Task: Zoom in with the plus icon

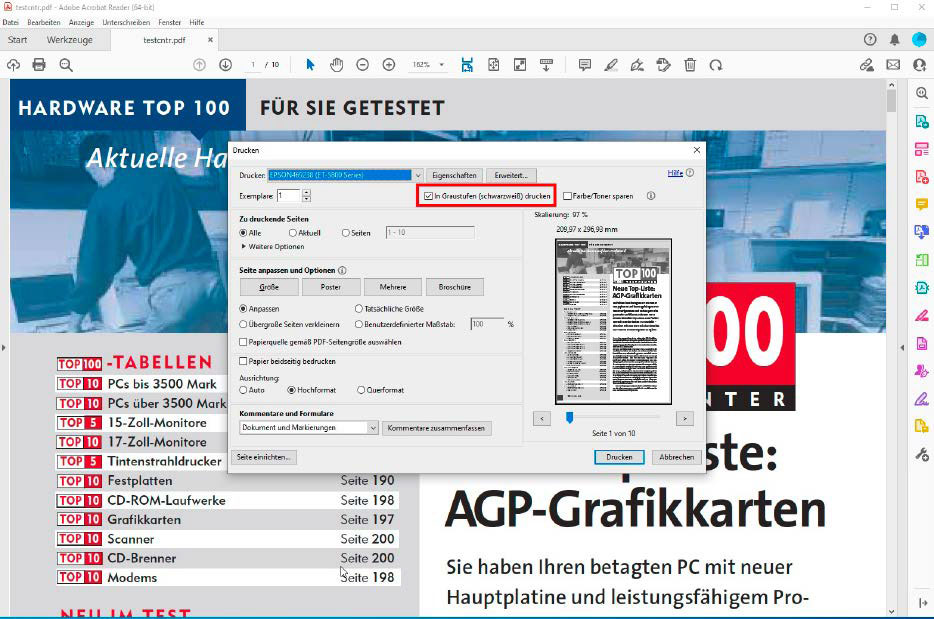Action: tap(389, 65)
